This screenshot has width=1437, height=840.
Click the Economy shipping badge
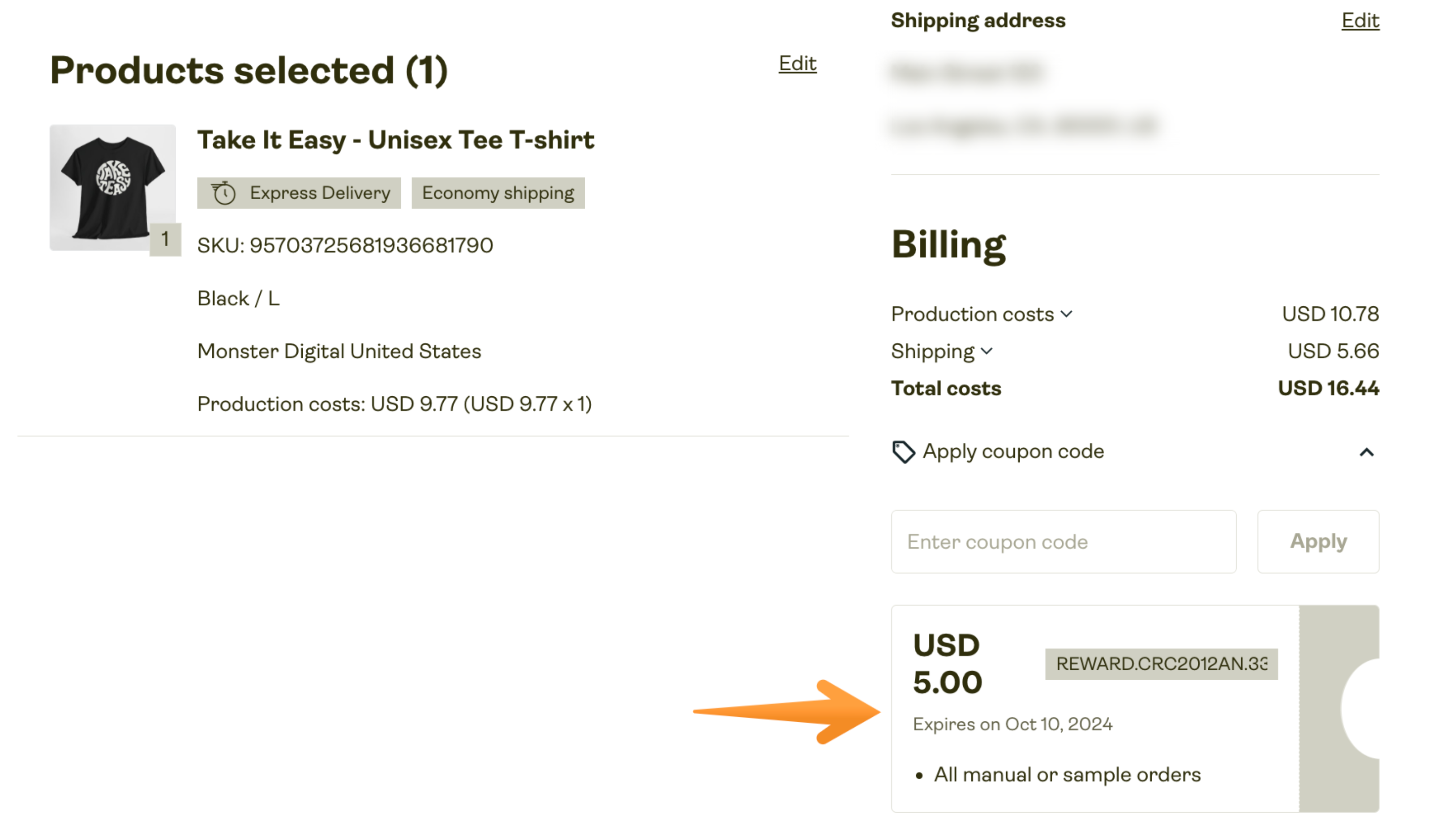click(x=498, y=193)
